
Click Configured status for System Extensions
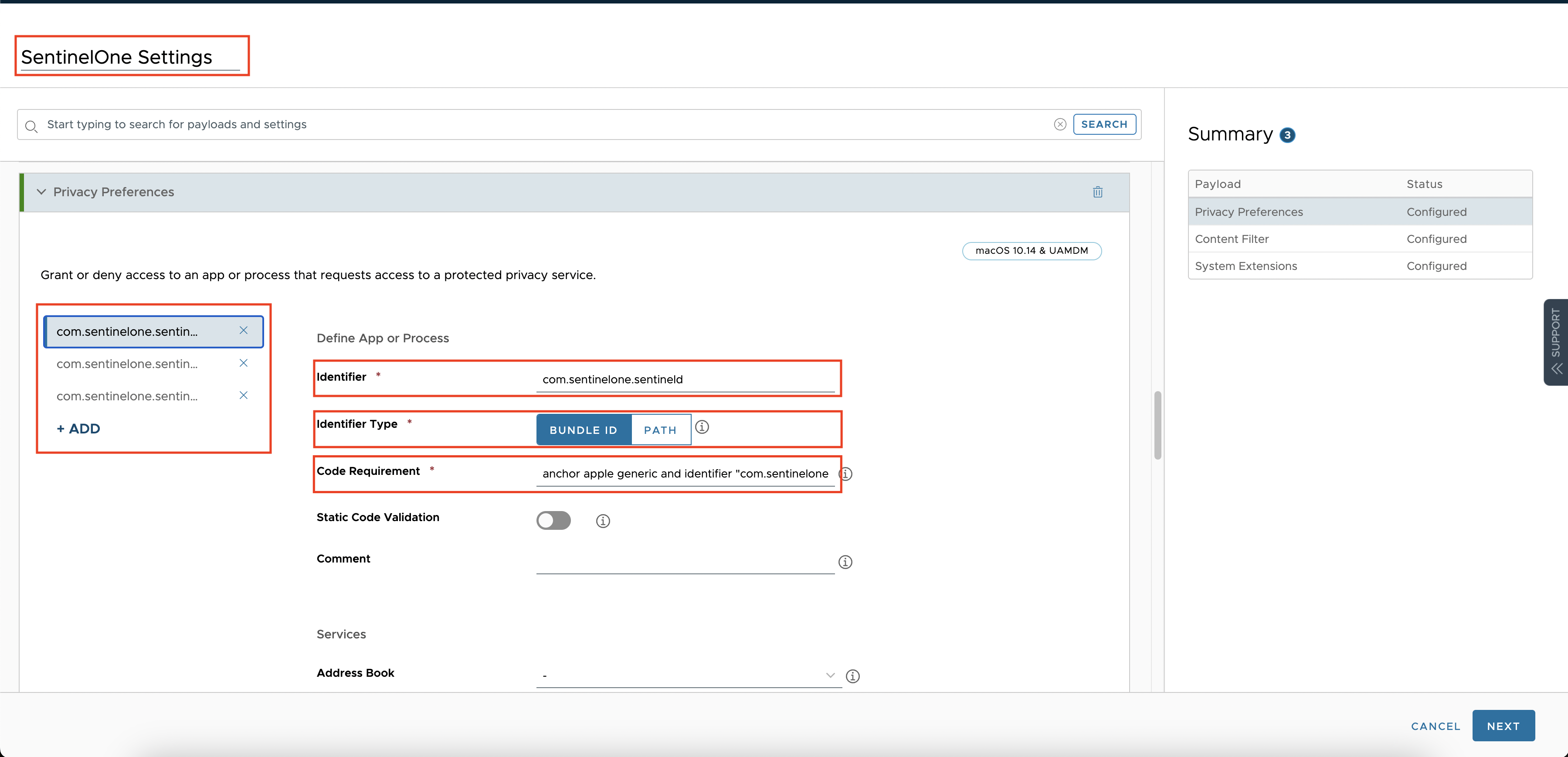tap(1436, 266)
